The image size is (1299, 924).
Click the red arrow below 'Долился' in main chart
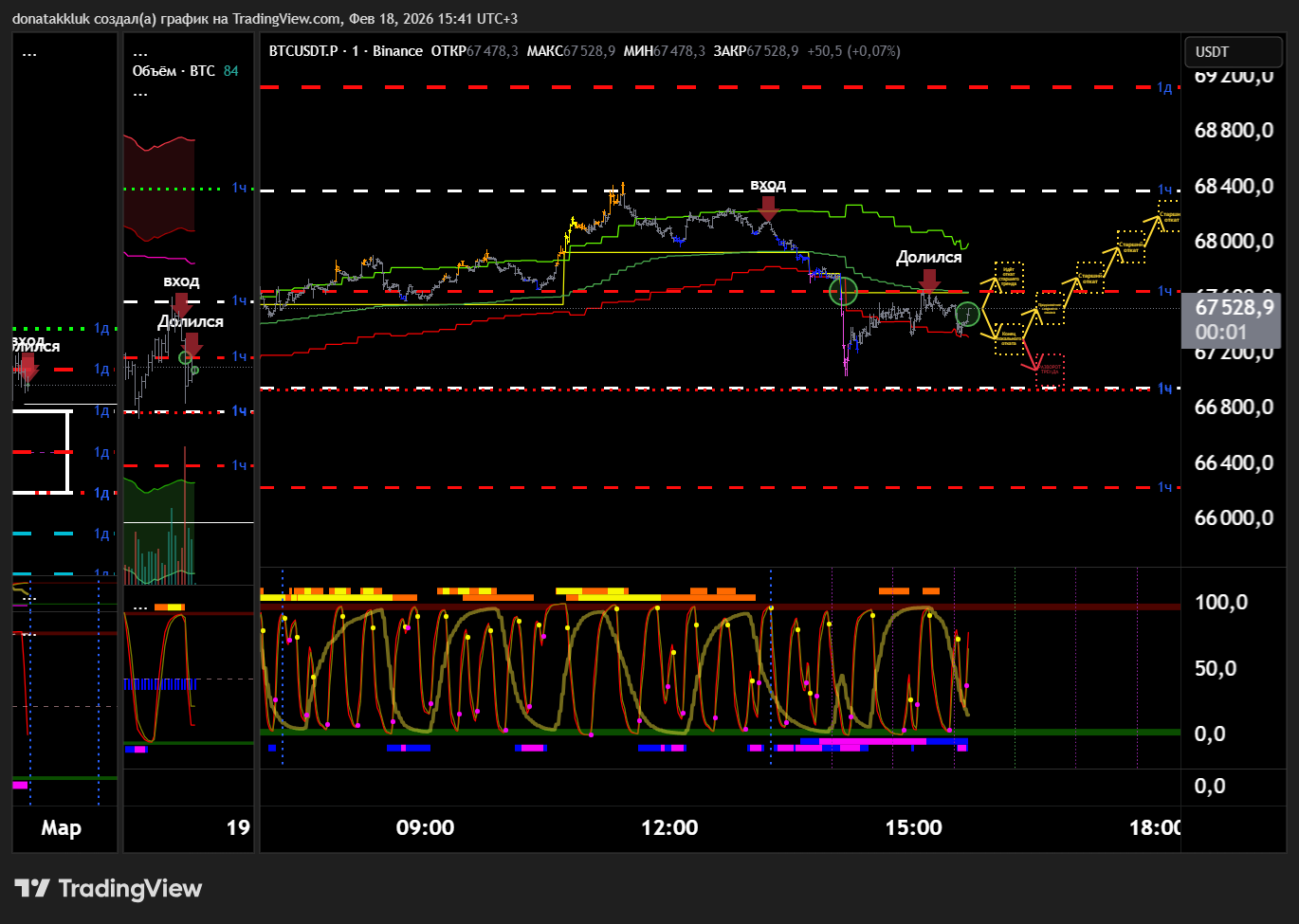point(929,280)
